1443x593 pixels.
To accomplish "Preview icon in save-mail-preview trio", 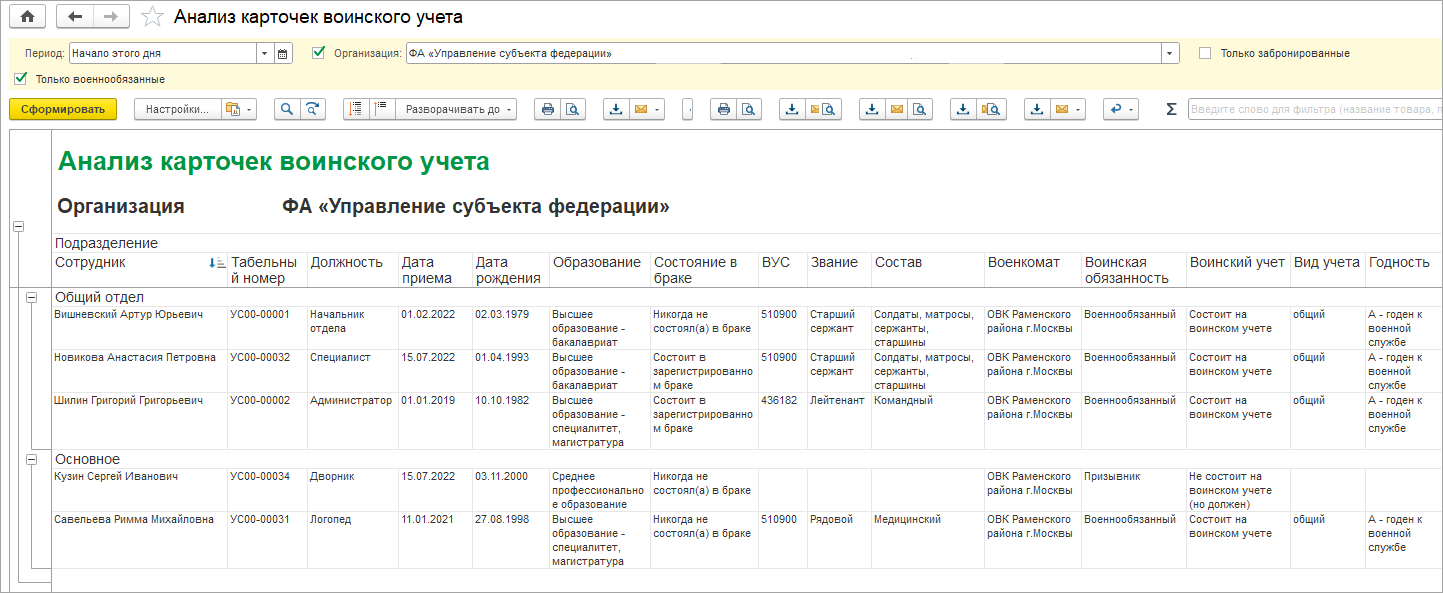I will tap(921, 109).
